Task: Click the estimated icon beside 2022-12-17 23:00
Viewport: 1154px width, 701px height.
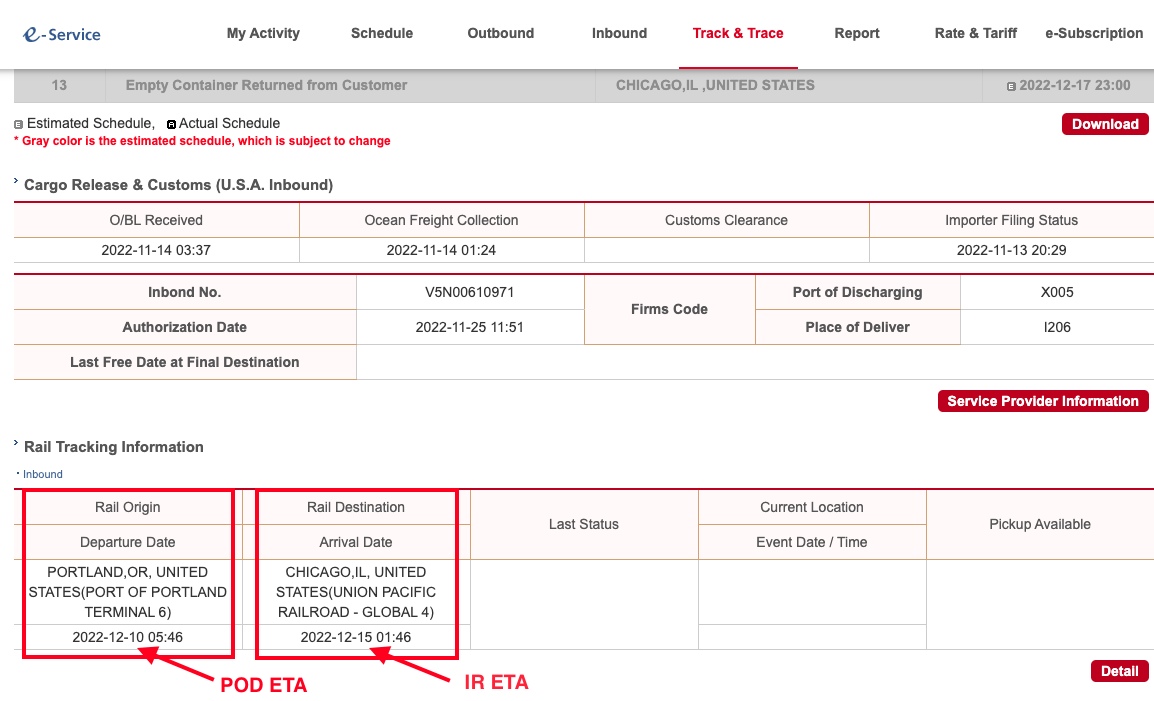Action: (x=1011, y=86)
